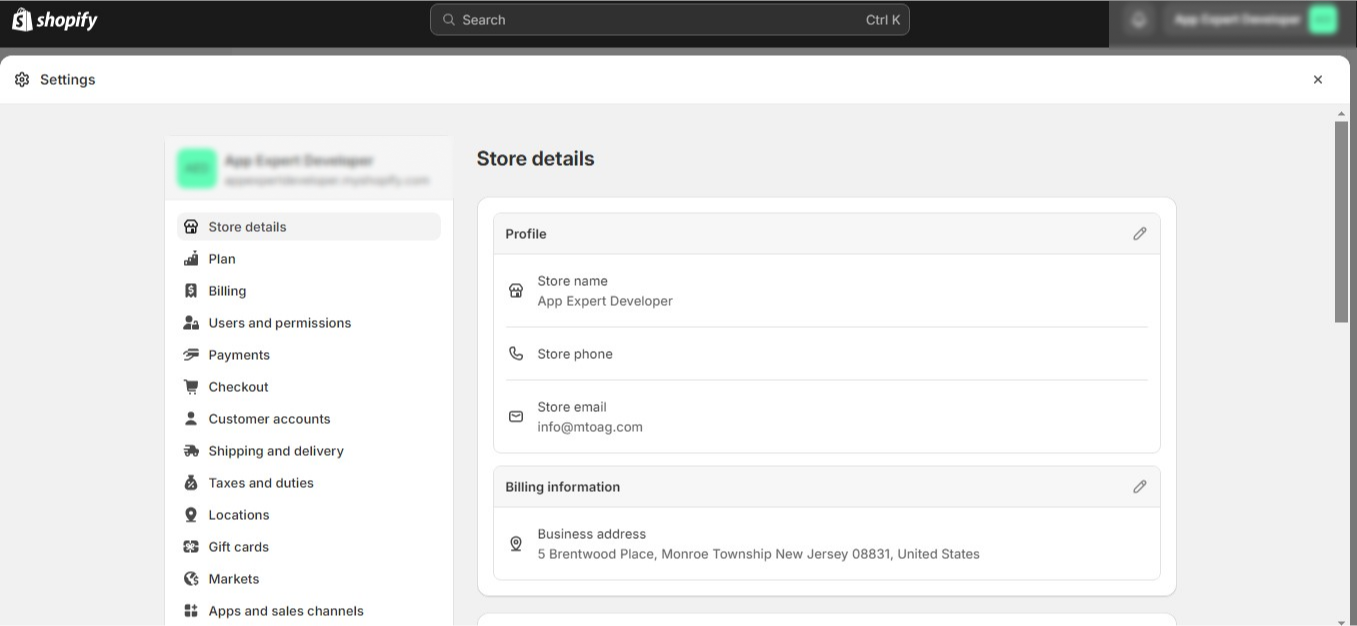Click the vertical scrollbar thumb on the right

click(x=1341, y=220)
